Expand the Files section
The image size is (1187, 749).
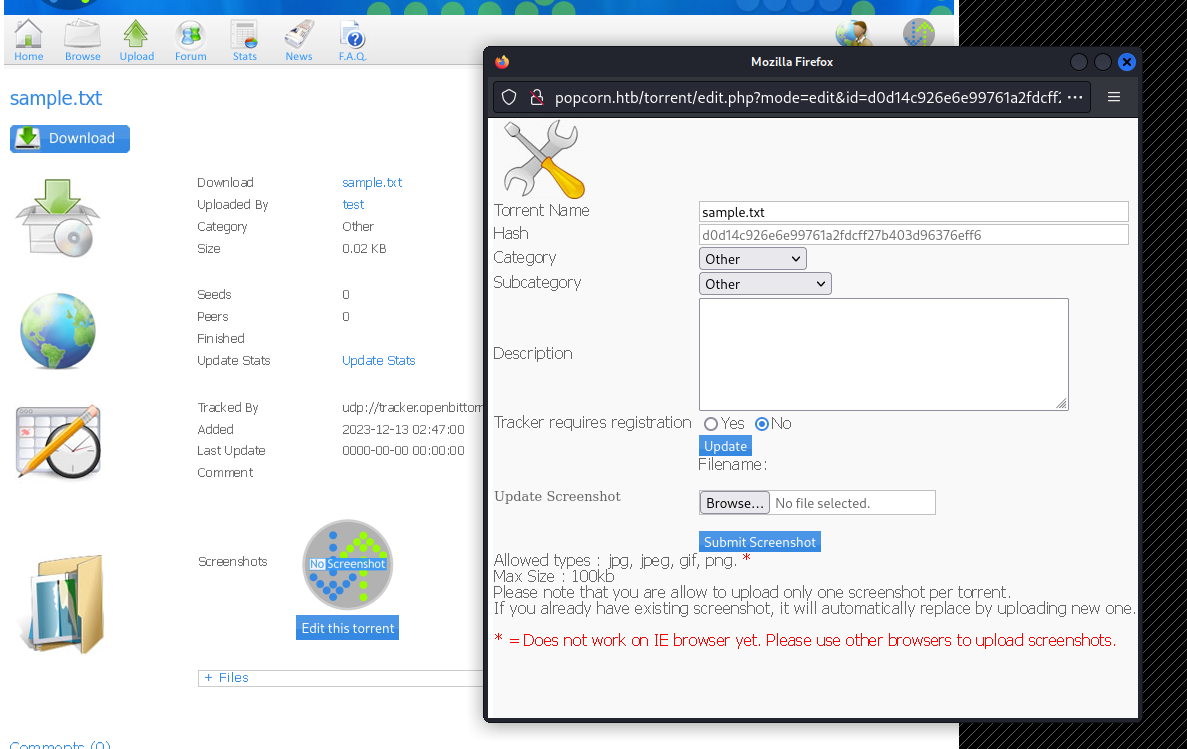pyautogui.click(x=226, y=677)
